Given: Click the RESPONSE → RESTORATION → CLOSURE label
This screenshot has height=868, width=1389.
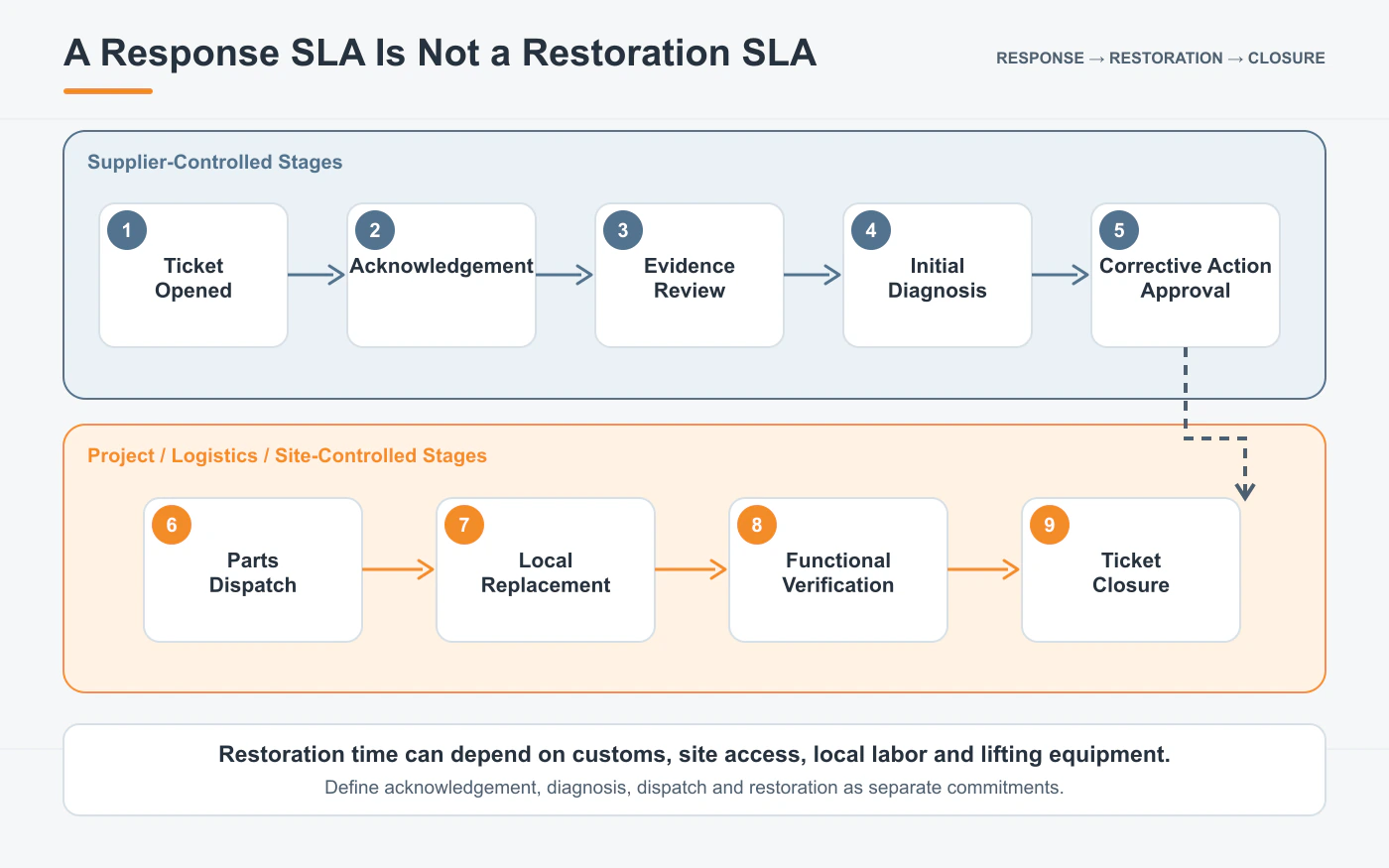Looking at the screenshot, I should tap(1161, 59).
